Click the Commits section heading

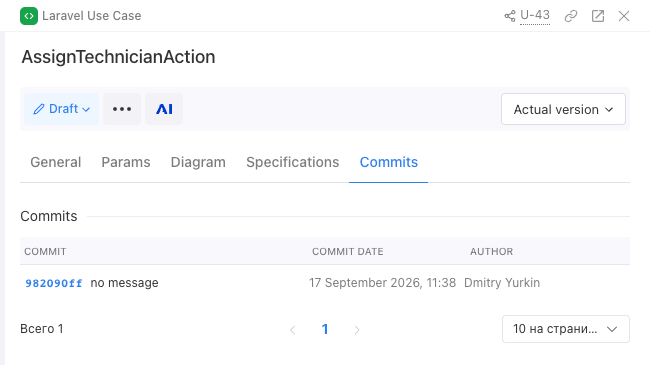(x=49, y=216)
